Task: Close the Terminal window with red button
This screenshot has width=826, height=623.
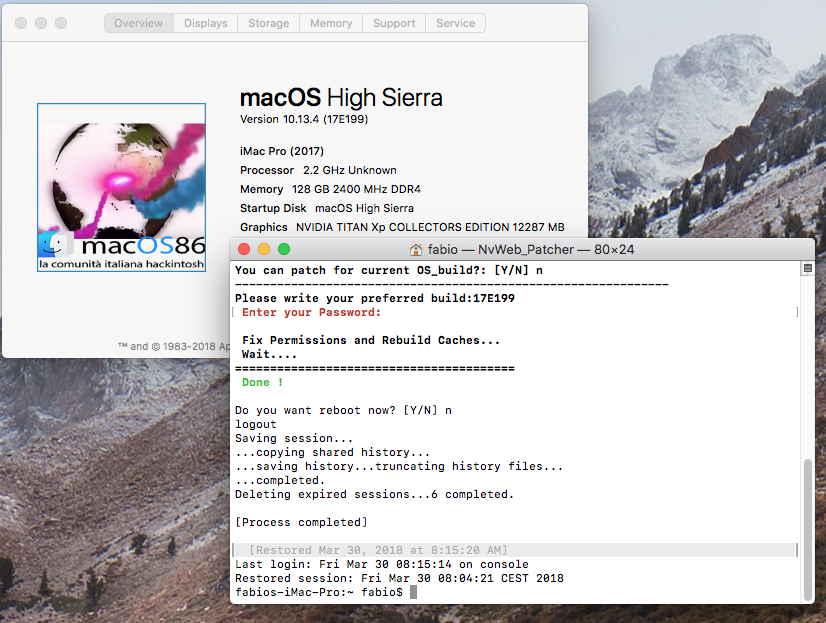Action: [x=244, y=249]
